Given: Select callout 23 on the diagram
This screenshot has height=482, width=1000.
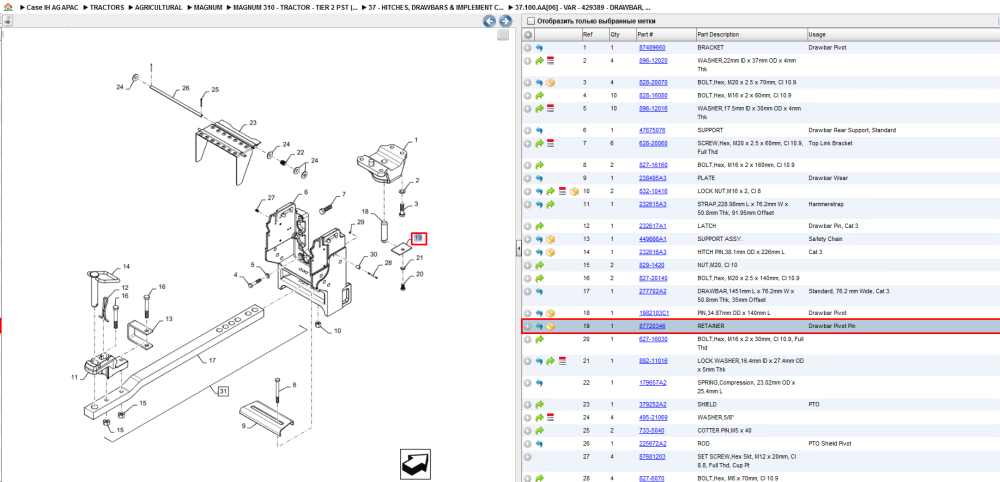Looking at the screenshot, I should click(x=253, y=122).
